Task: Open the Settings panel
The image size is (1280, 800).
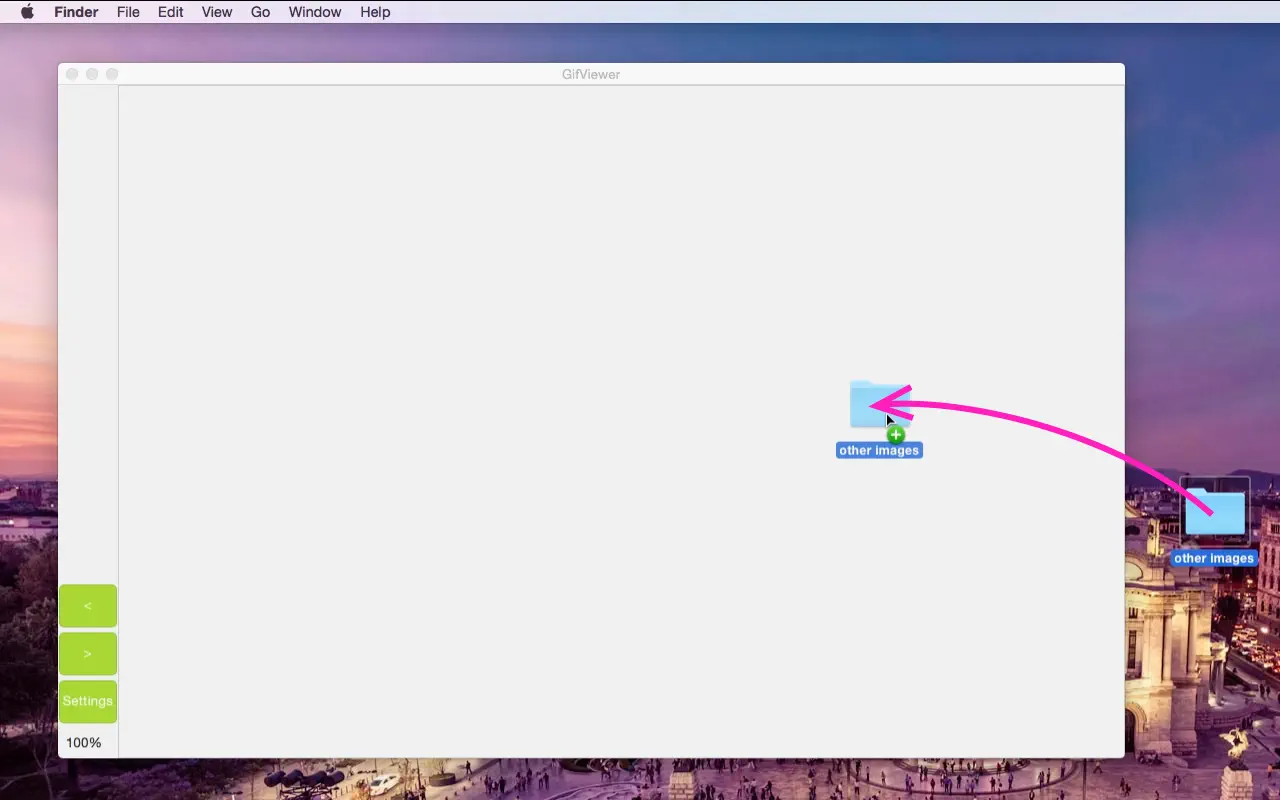Action: pyautogui.click(x=87, y=701)
